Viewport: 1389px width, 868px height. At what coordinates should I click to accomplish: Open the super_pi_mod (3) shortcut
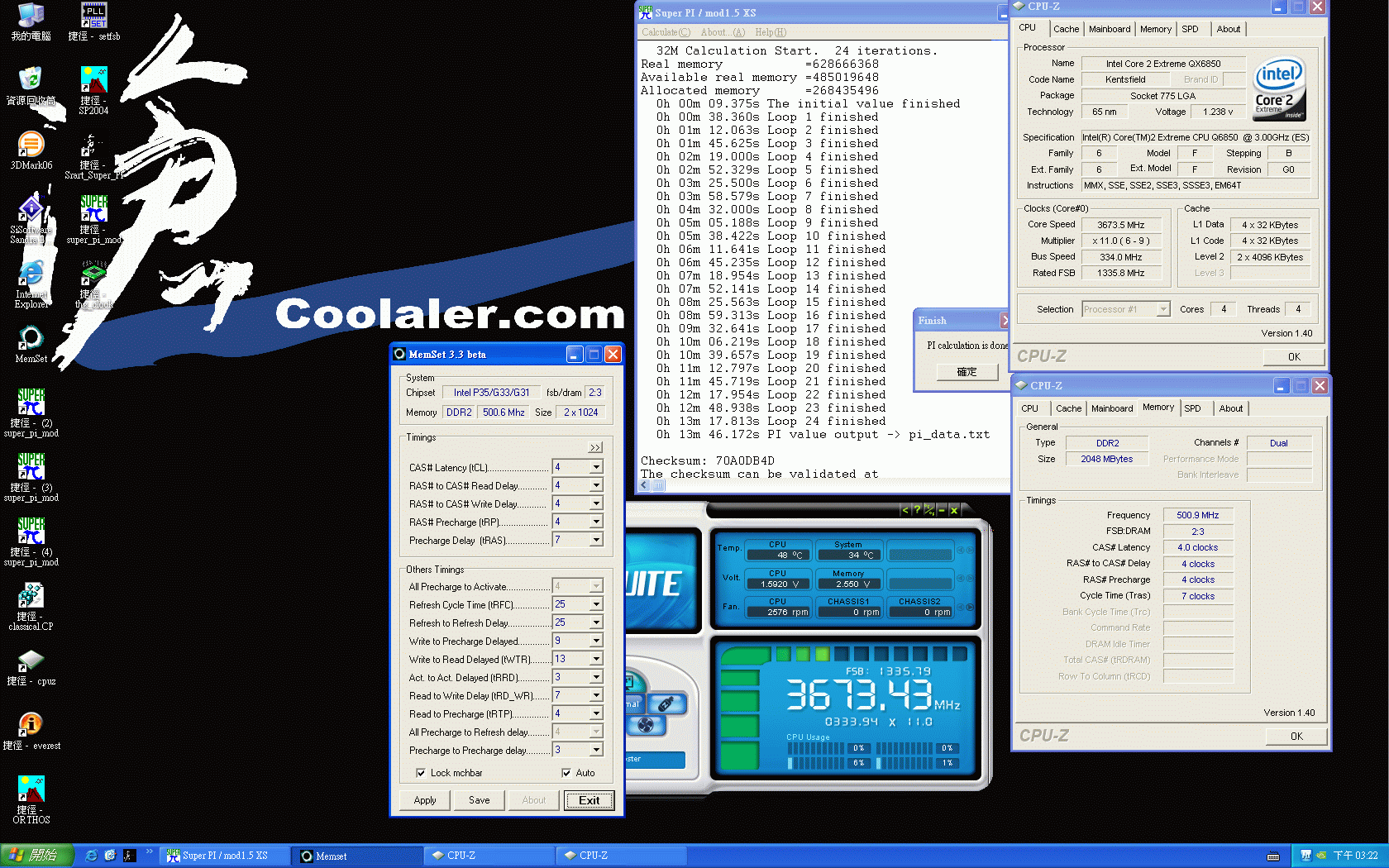click(x=31, y=477)
